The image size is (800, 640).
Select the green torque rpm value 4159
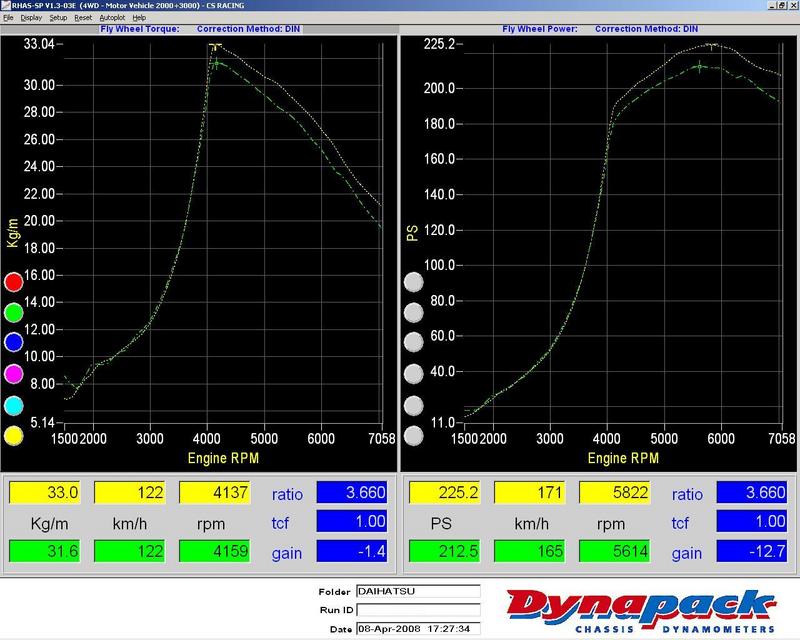pyautogui.click(x=215, y=551)
